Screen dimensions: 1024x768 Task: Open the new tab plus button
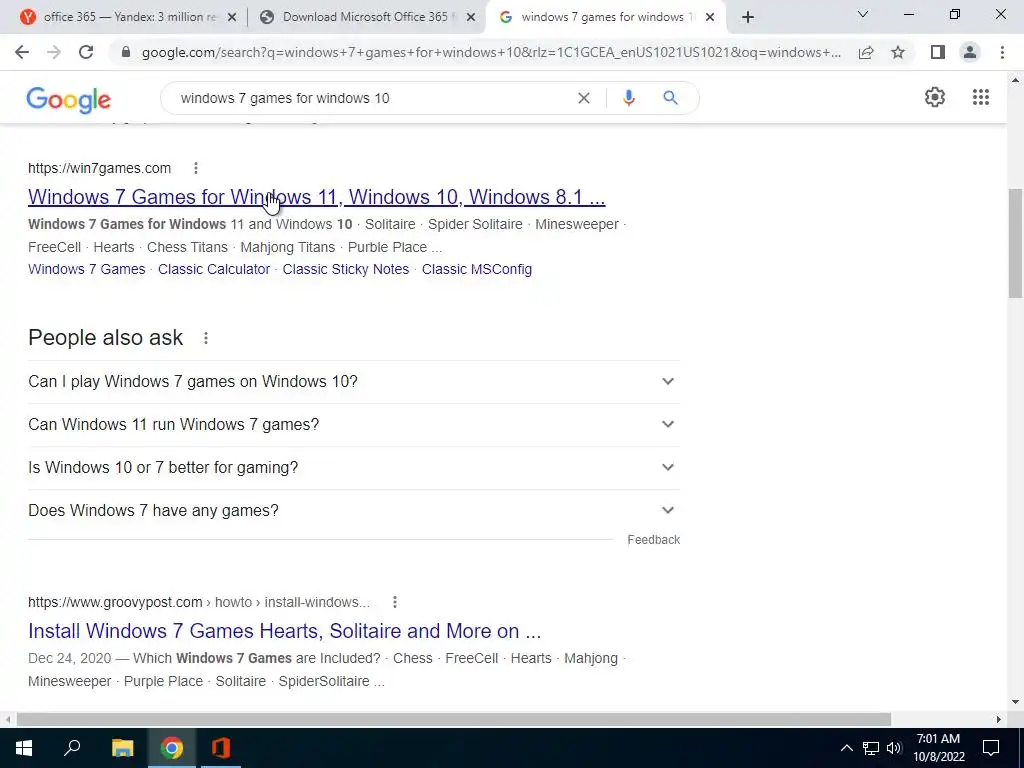748,17
